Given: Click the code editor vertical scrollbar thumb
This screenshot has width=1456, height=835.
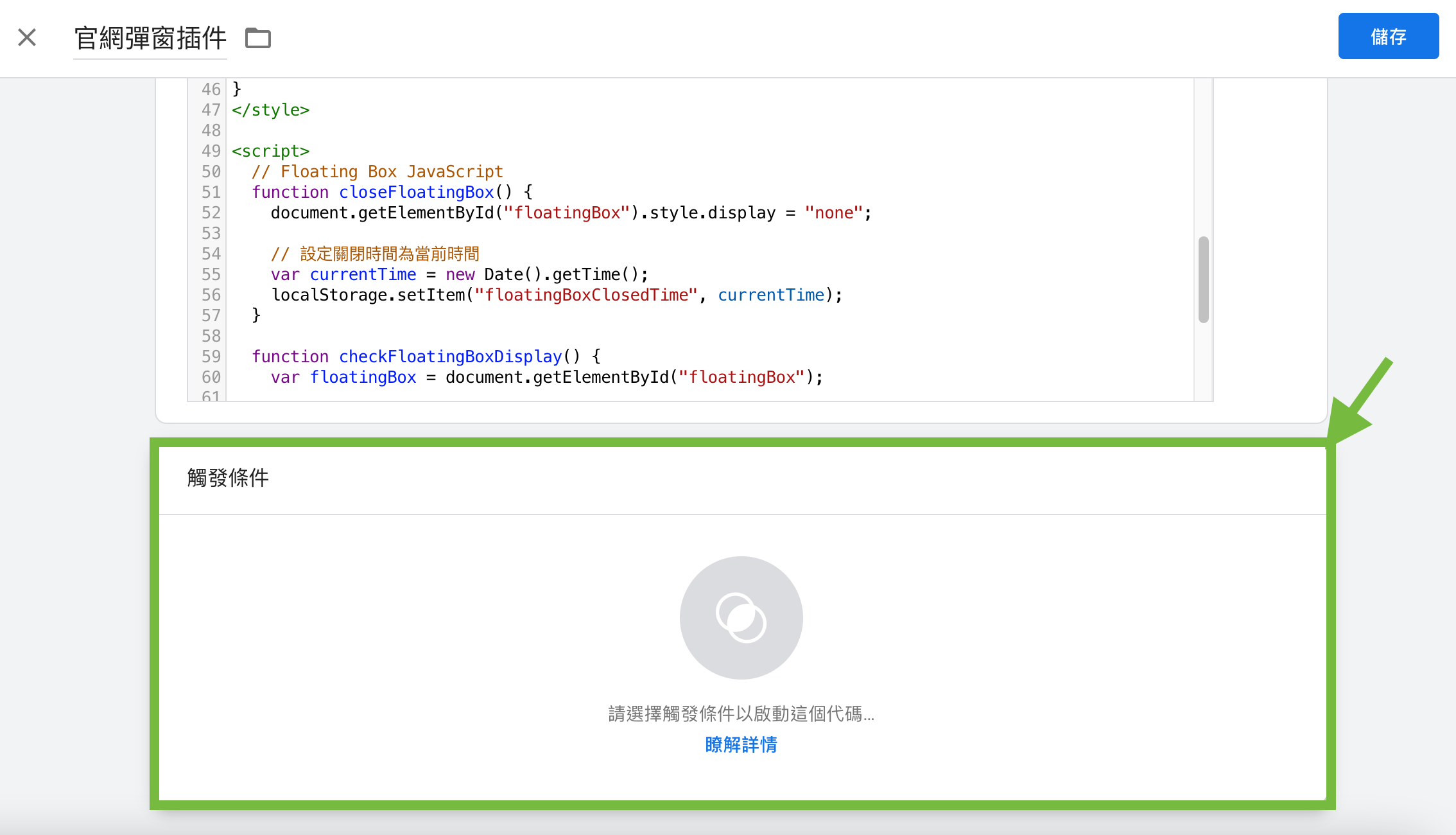Looking at the screenshot, I should tap(1203, 279).
